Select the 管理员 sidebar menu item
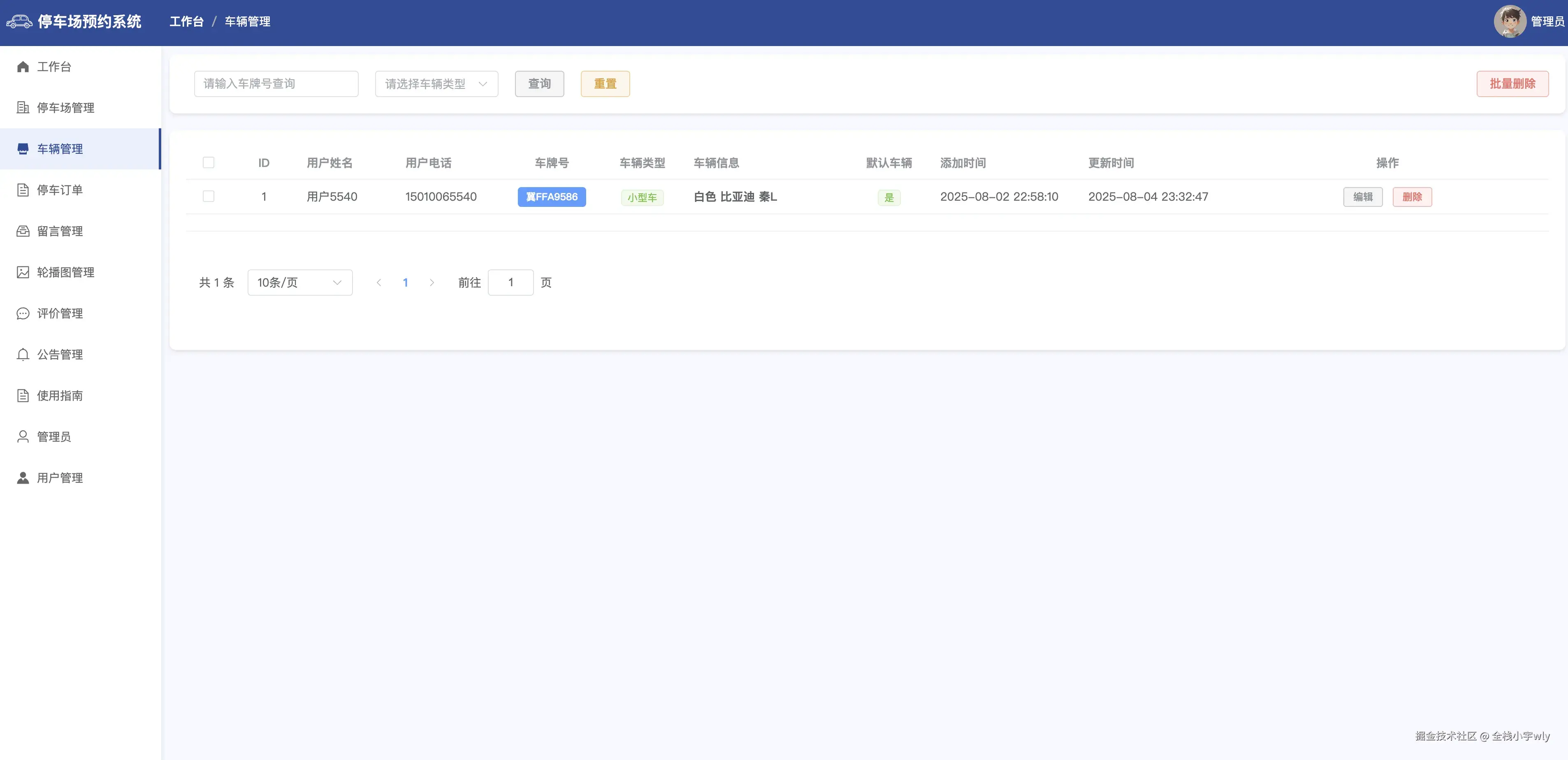This screenshot has height=760, width=1568. coord(53,436)
